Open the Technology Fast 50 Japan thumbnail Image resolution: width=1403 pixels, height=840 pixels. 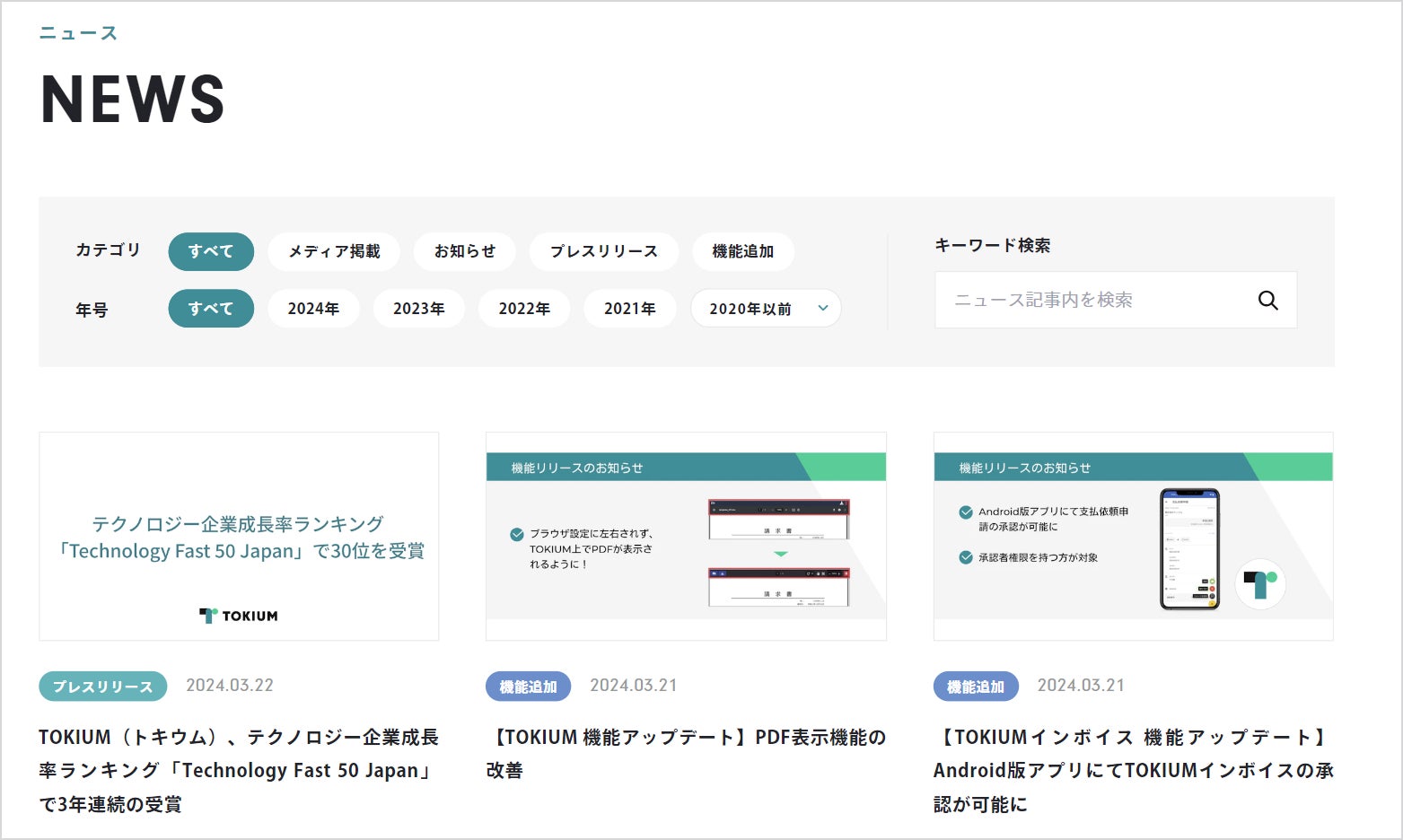point(239,537)
